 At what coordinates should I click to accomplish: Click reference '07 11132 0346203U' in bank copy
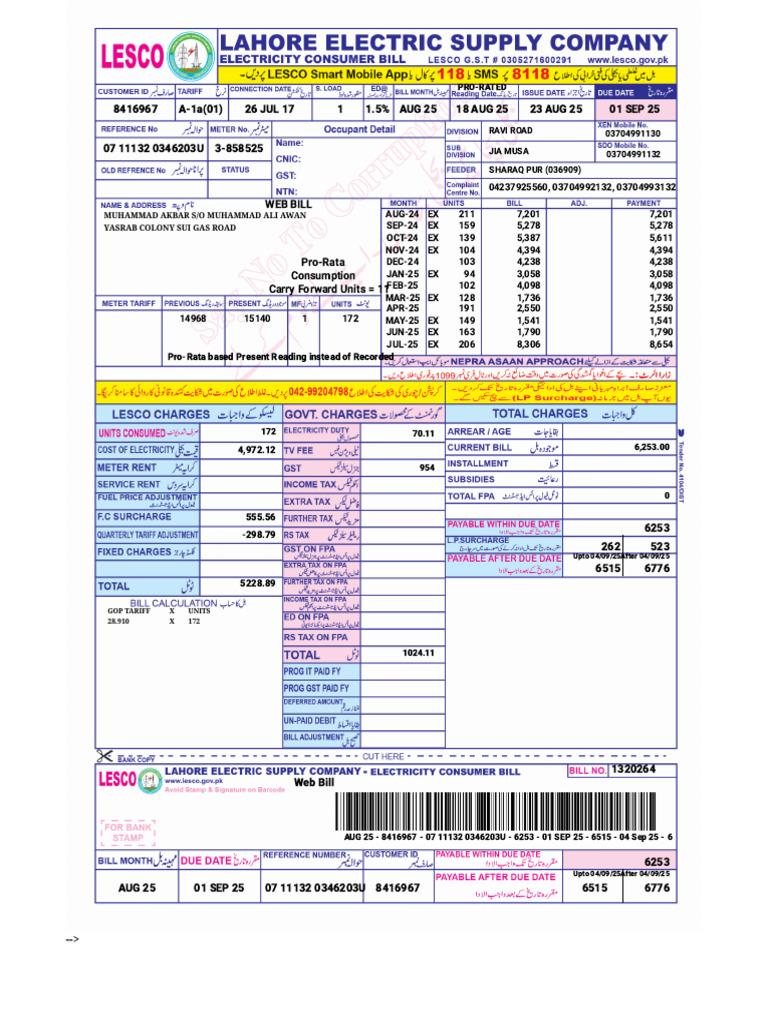[314, 888]
